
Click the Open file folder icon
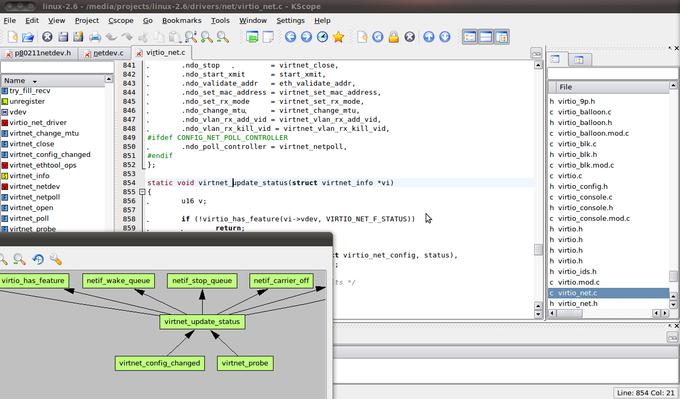[x=28, y=37]
